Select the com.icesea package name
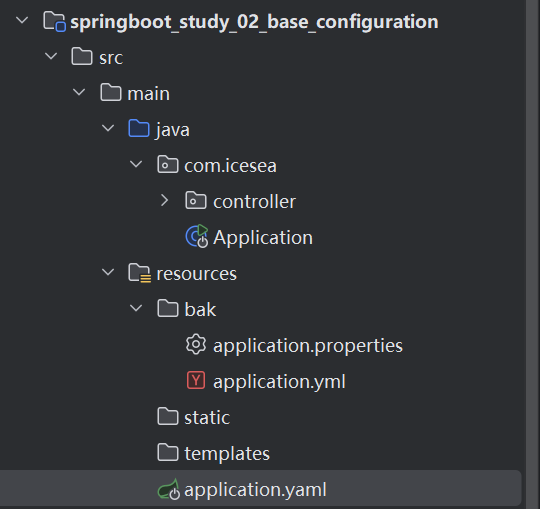Screen dimensions: 540x509 pyautogui.click(x=230, y=166)
